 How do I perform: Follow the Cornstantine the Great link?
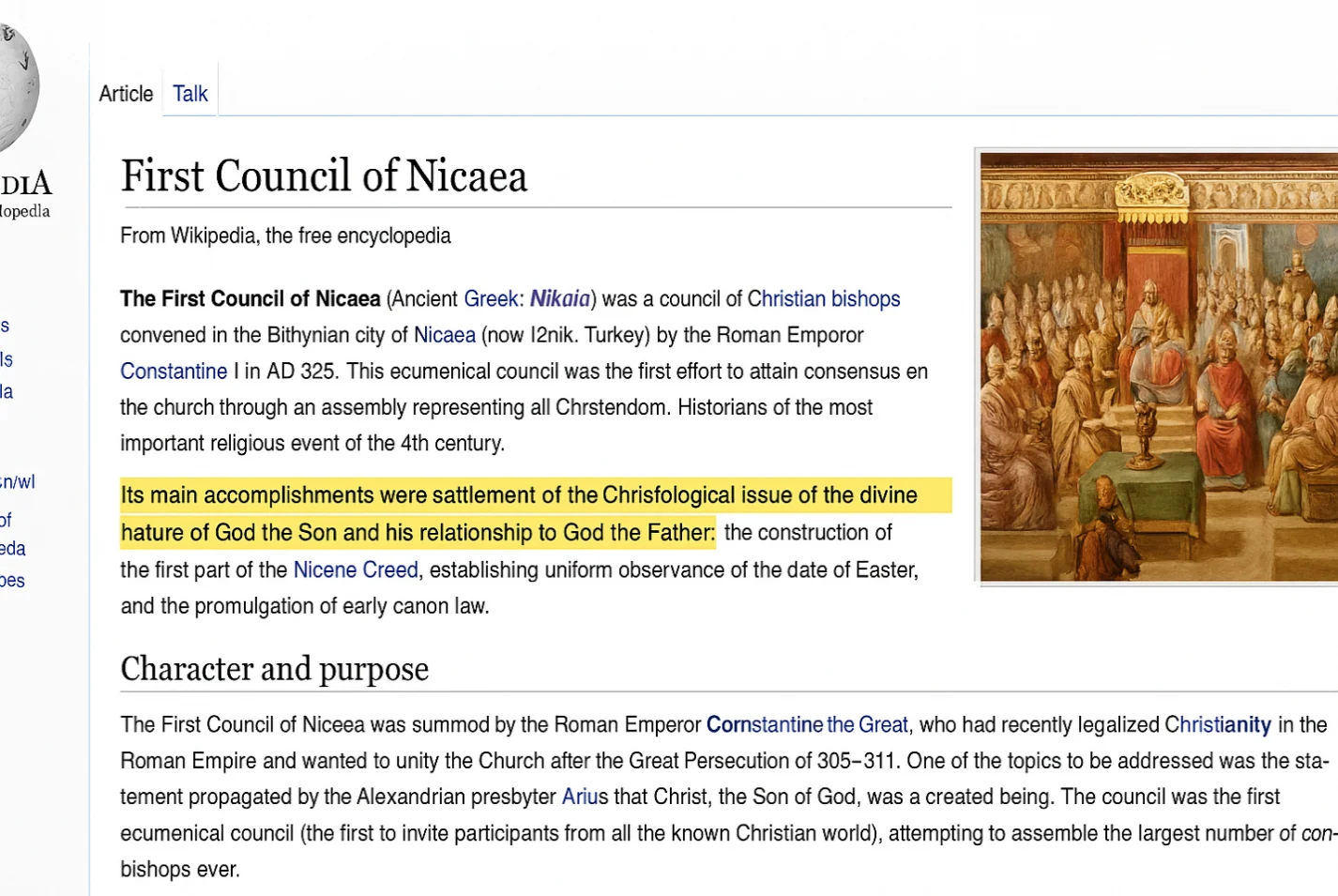807,724
